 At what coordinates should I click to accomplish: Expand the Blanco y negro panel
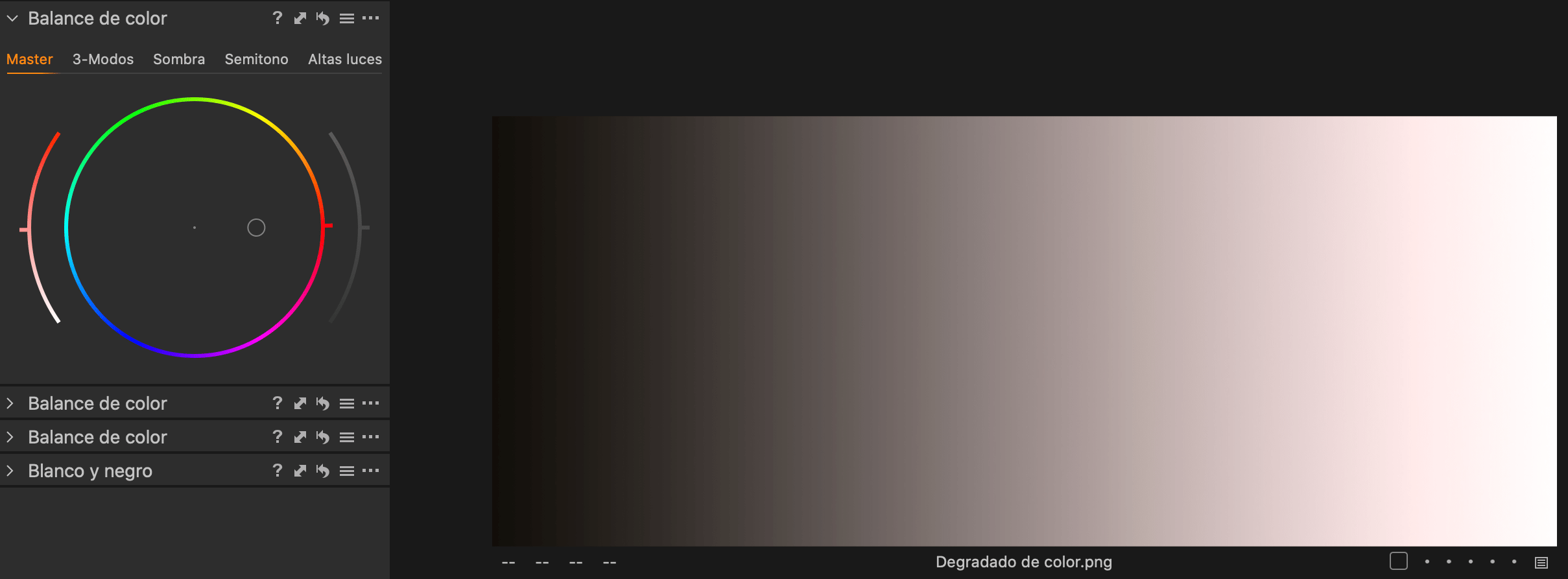10,471
